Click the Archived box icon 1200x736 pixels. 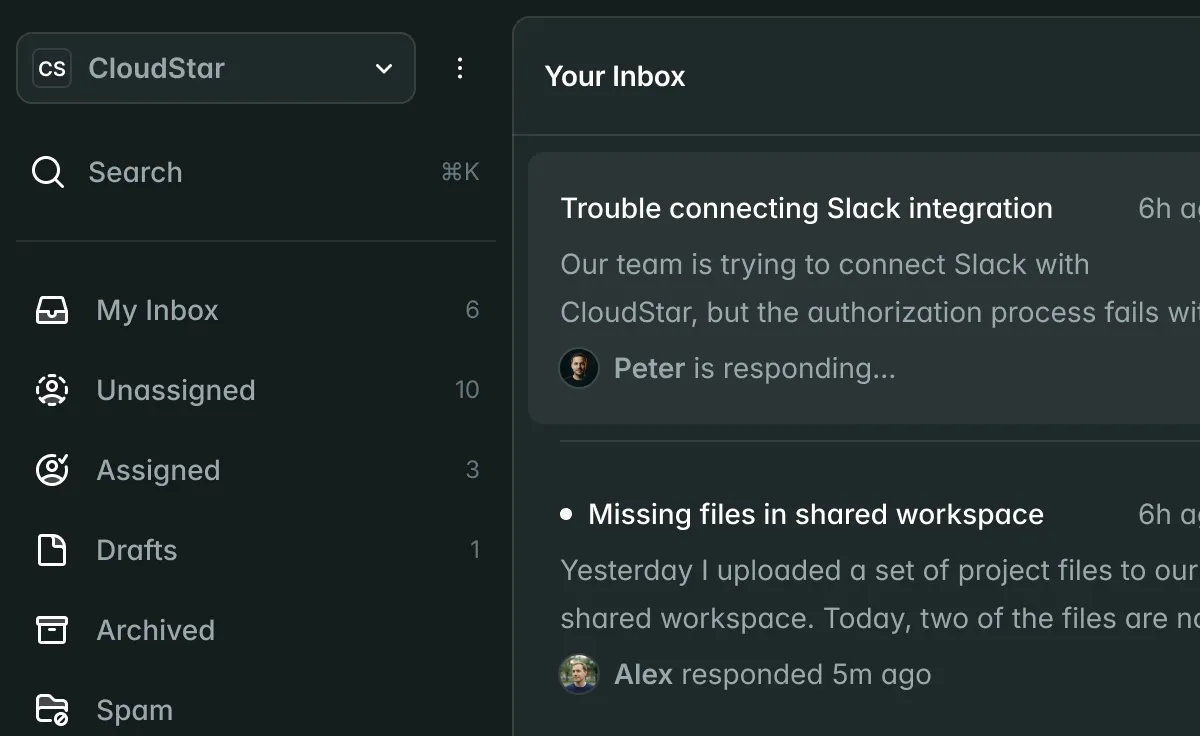51,630
